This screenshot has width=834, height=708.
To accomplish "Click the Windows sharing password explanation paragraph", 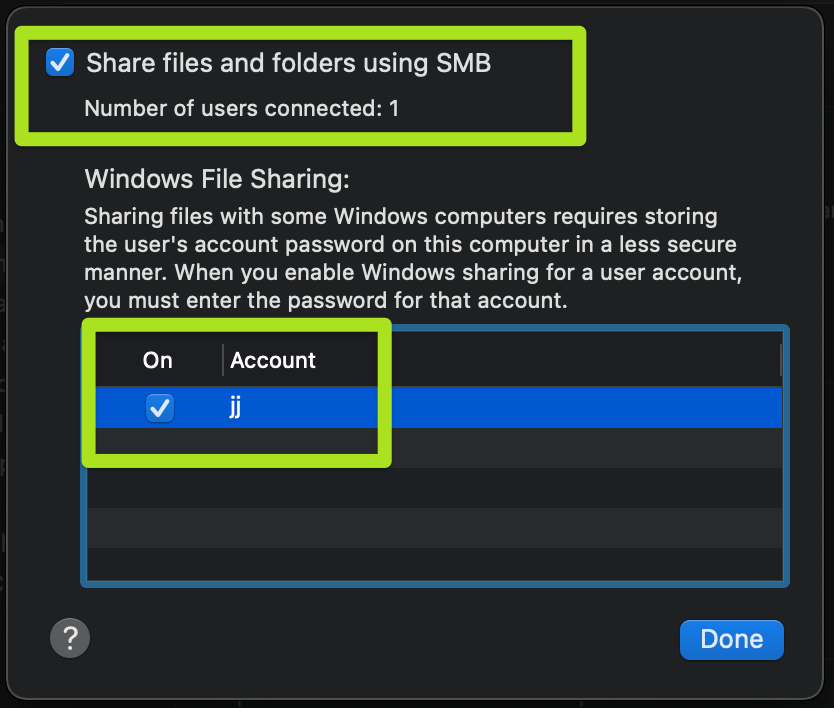I will click(413, 259).
